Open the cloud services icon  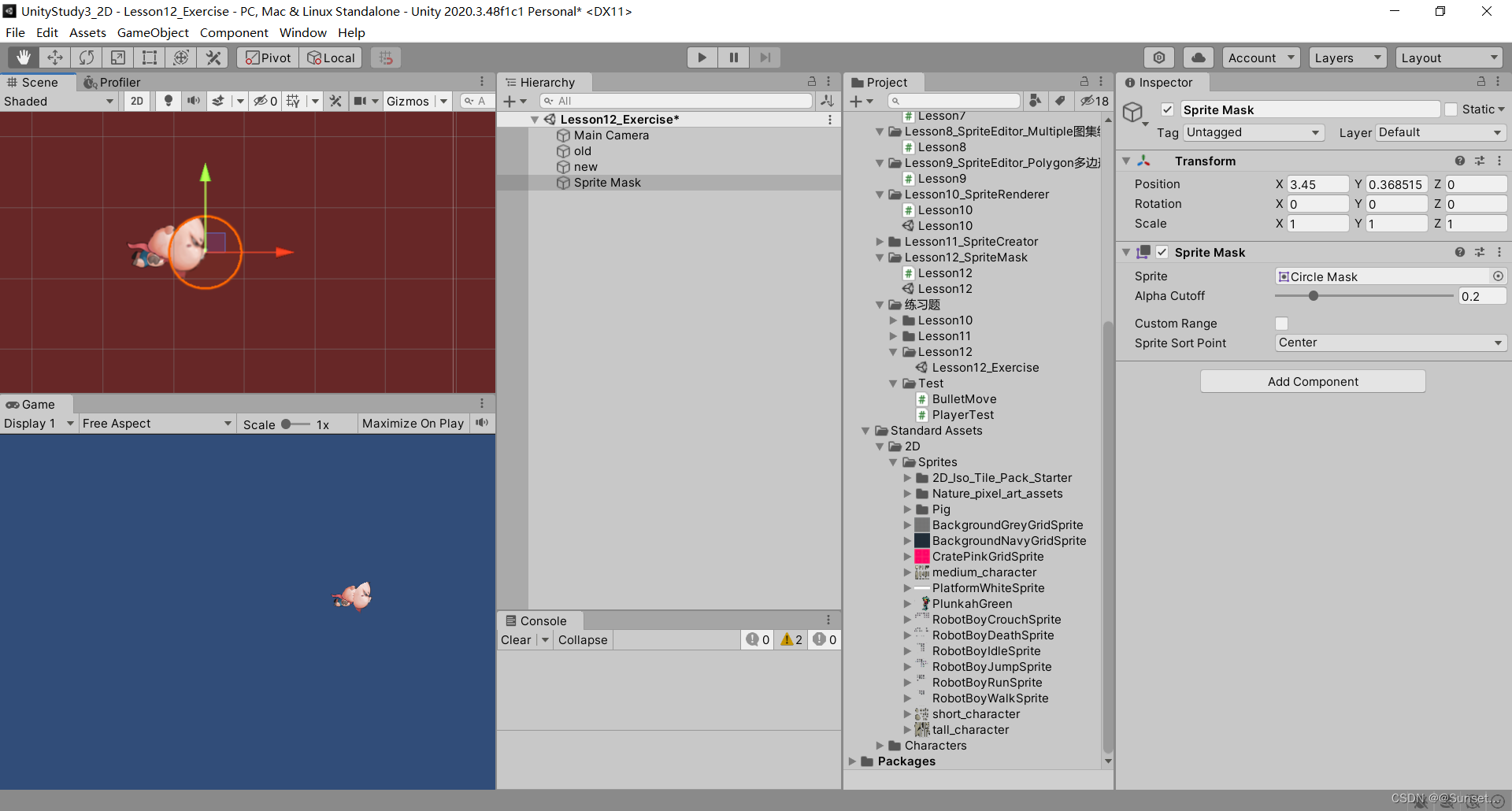click(x=1199, y=57)
